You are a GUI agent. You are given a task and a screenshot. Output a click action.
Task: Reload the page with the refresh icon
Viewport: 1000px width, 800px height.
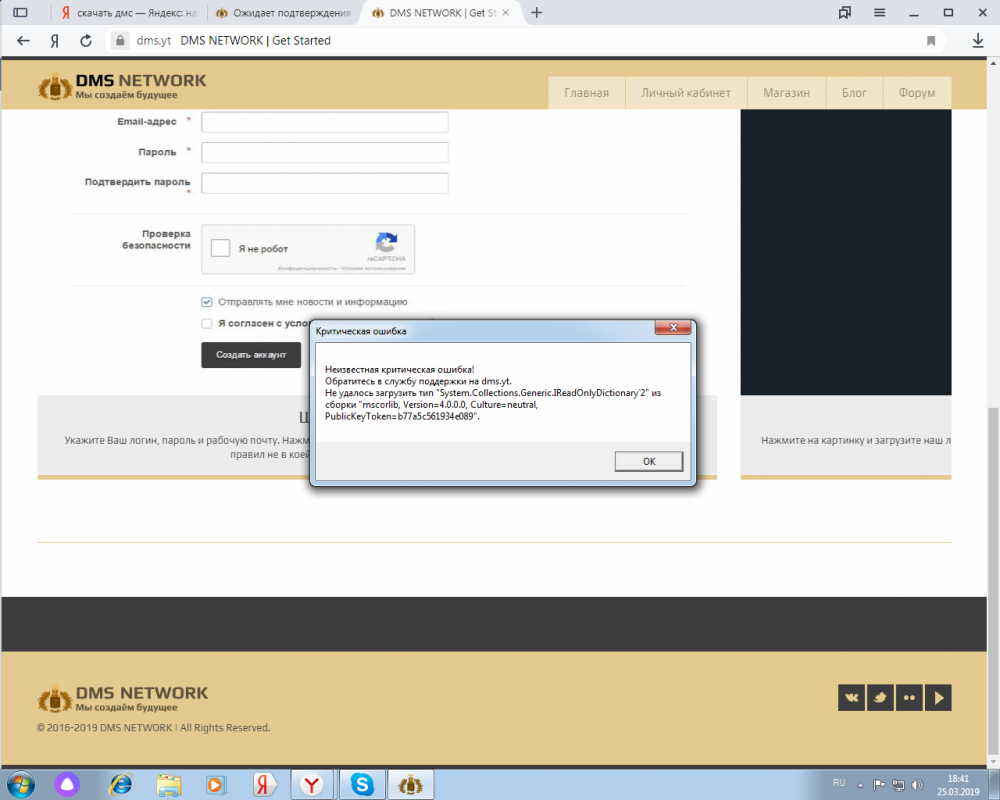tap(86, 41)
